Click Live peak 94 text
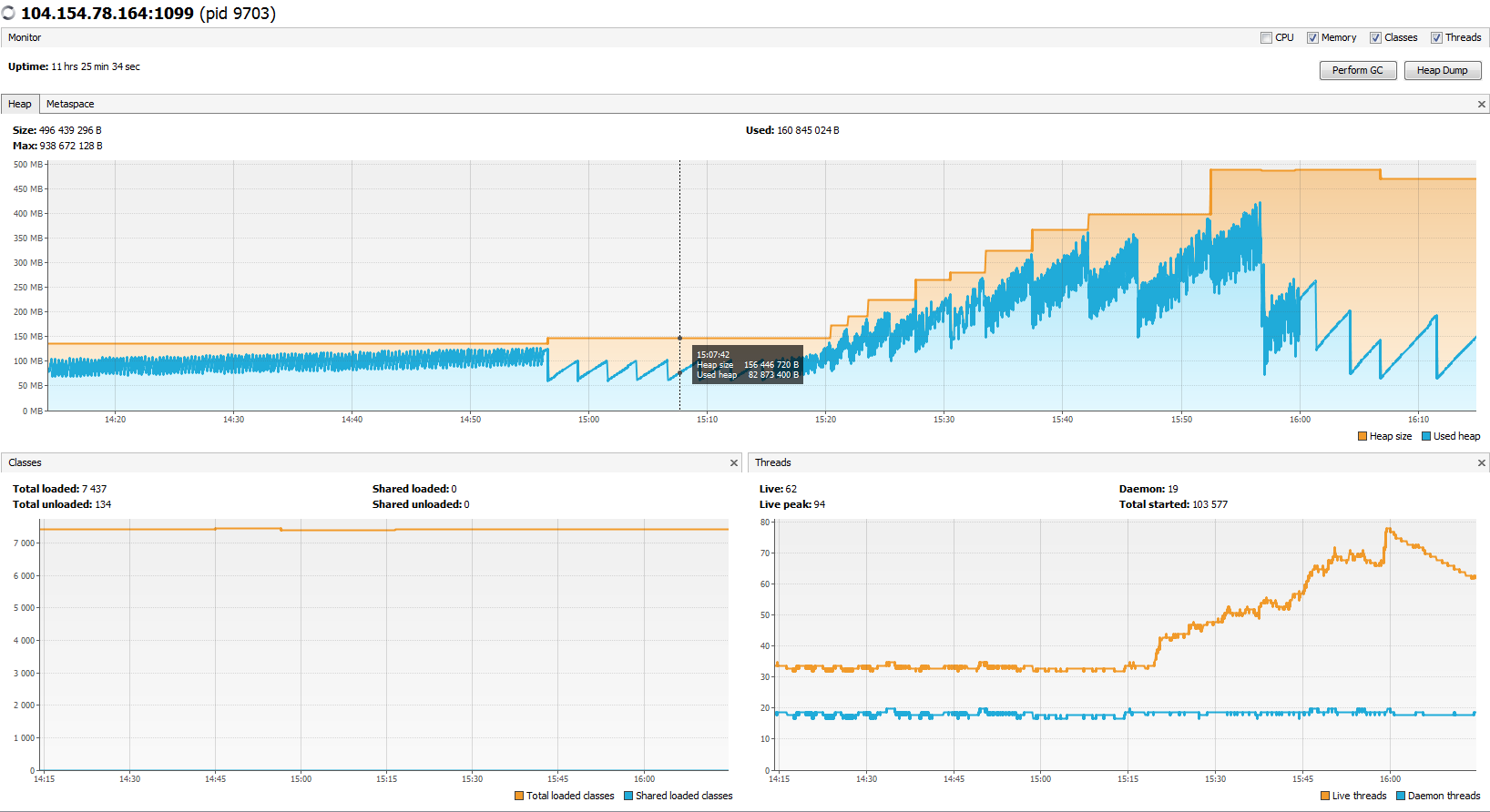This screenshot has width=1490, height=812. pos(792,504)
